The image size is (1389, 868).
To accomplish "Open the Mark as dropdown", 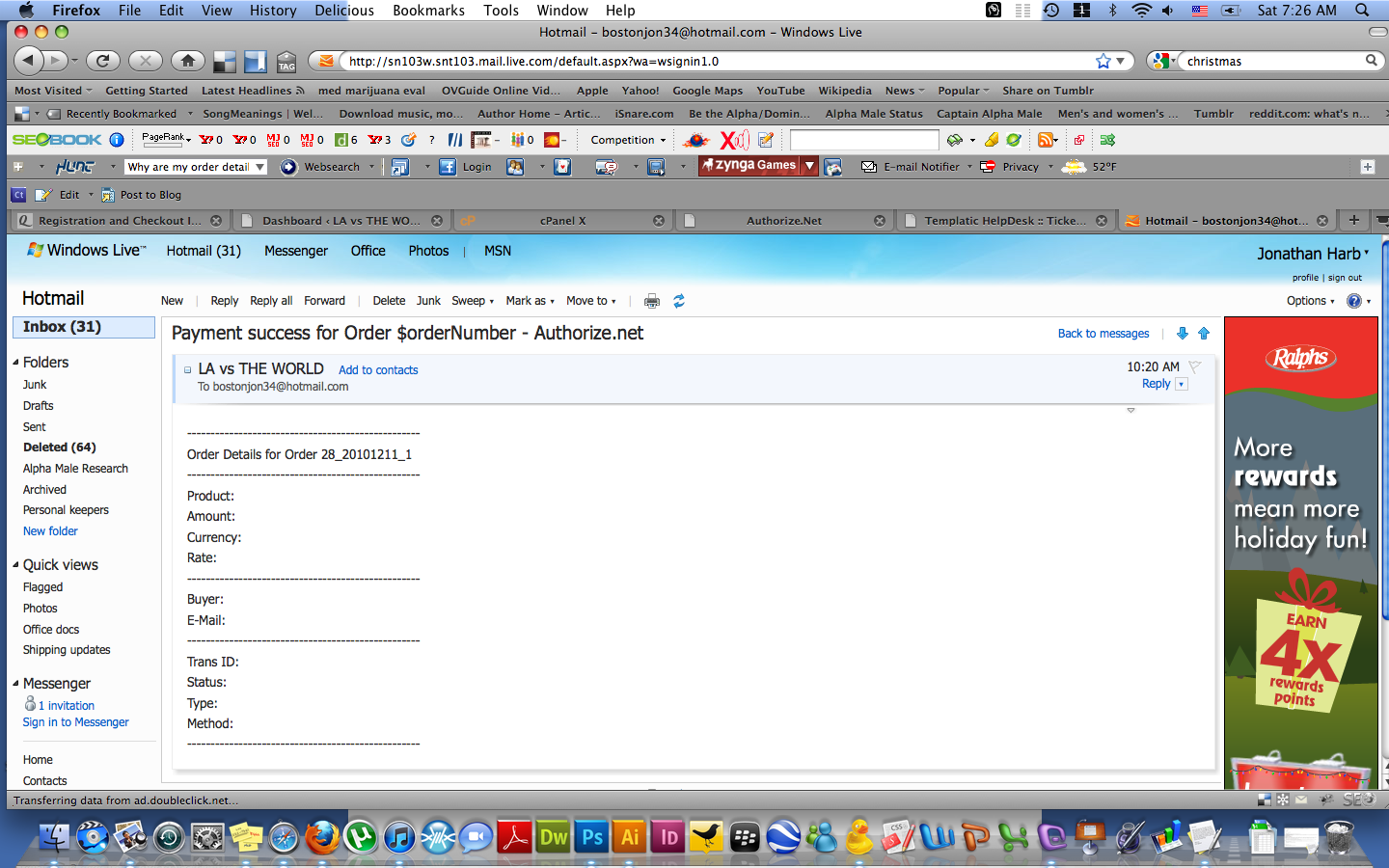I will (x=530, y=301).
